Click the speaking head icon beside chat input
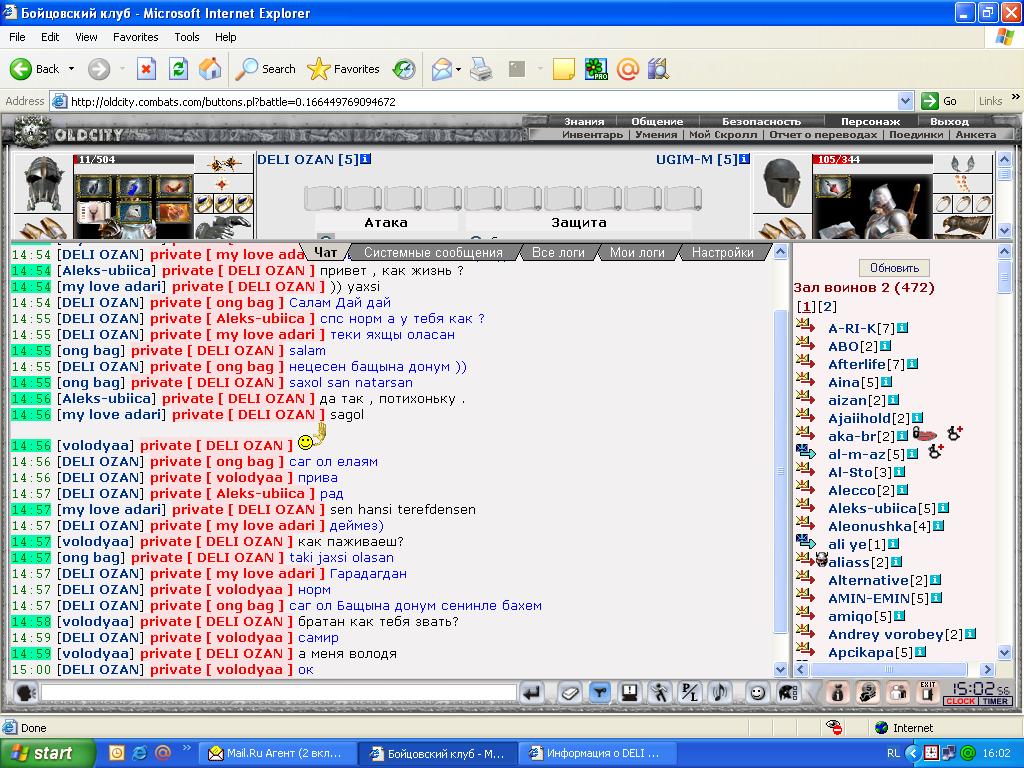The image size is (1024, 768). [x=25, y=692]
